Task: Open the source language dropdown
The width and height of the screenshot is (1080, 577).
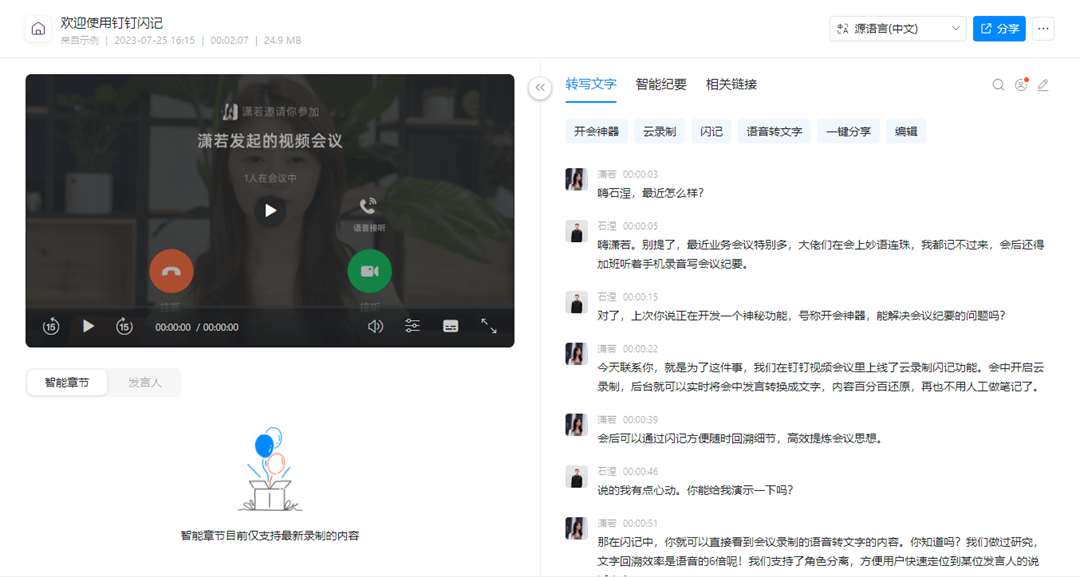Action: (897, 29)
